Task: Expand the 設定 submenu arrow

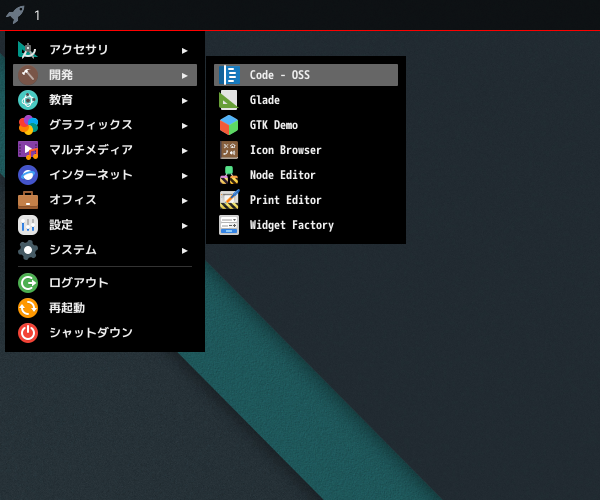Action: 184,225
